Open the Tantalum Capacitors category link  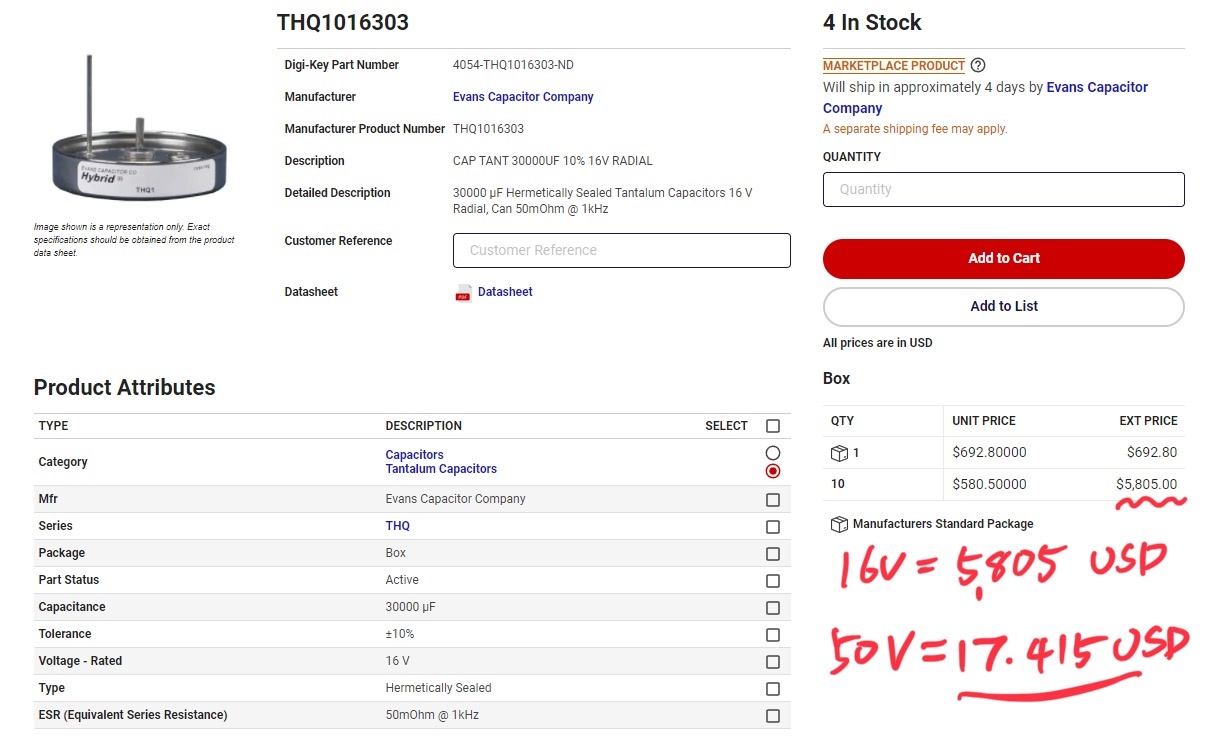441,469
